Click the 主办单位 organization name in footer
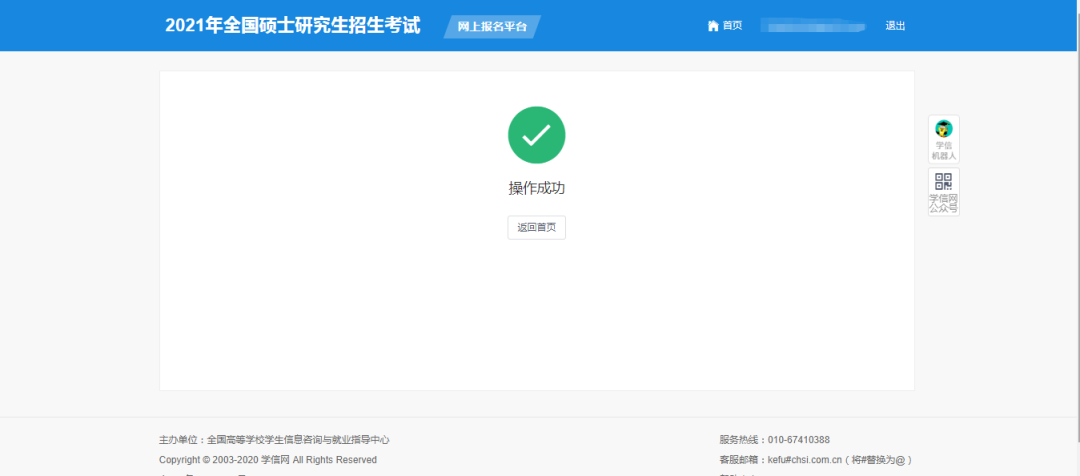The image size is (1080, 476). tap(298, 440)
